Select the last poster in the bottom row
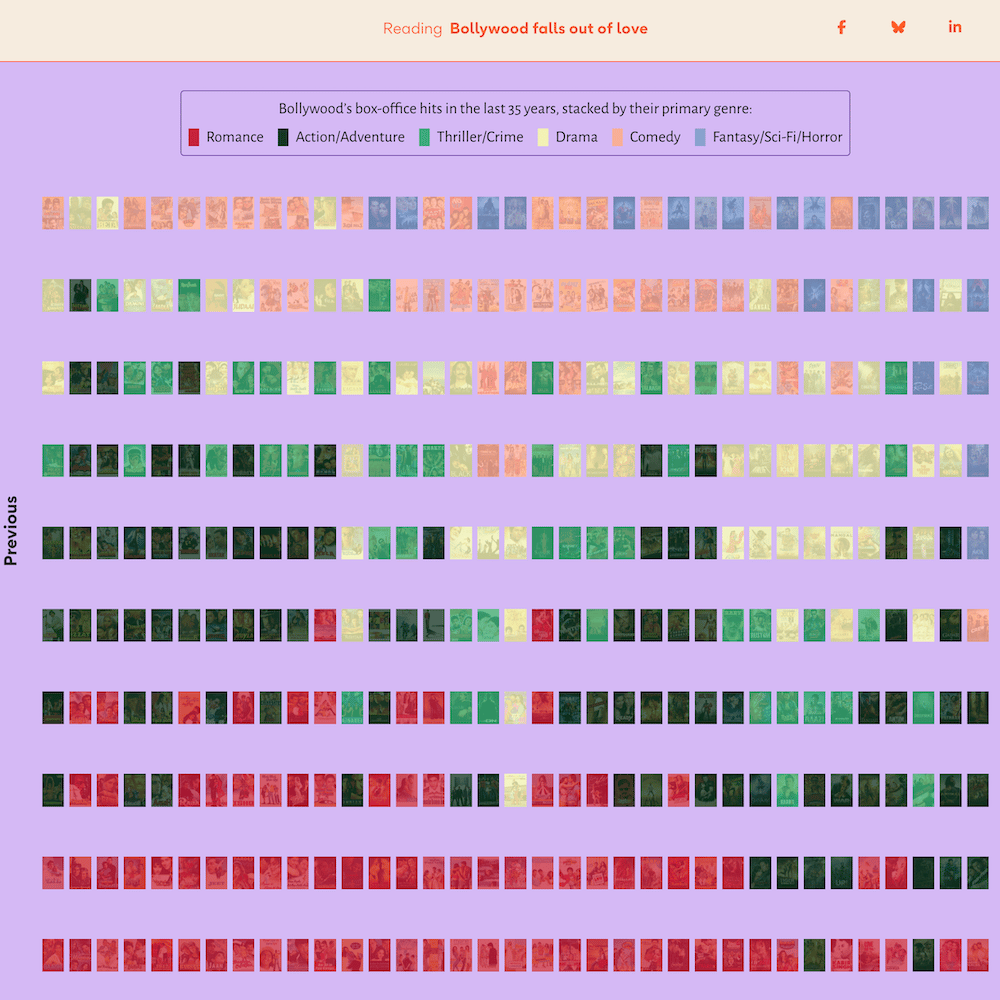This screenshot has width=1000, height=1000. pos(978,955)
